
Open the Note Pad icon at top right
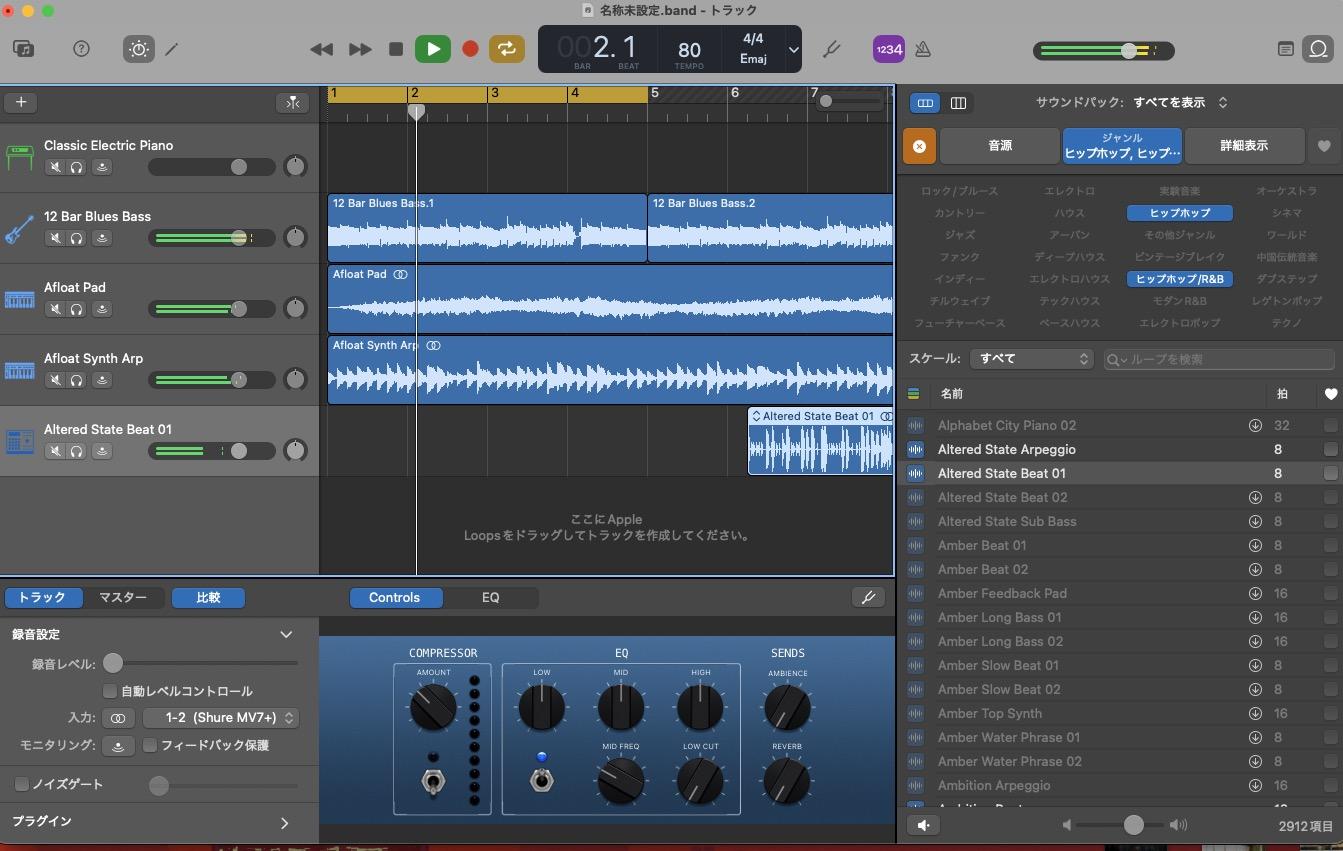pyautogui.click(x=1285, y=48)
